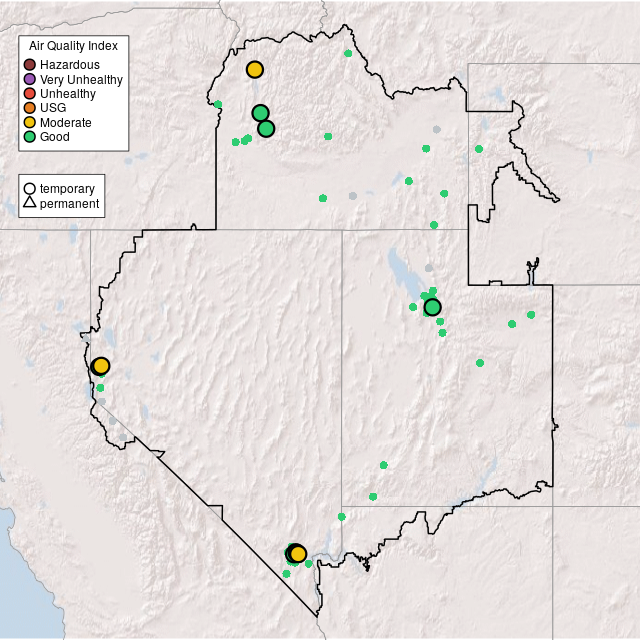This screenshot has height=640, width=640.
Task: Click the large green marker beside the big lake
Action: click(x=433, y=307)
